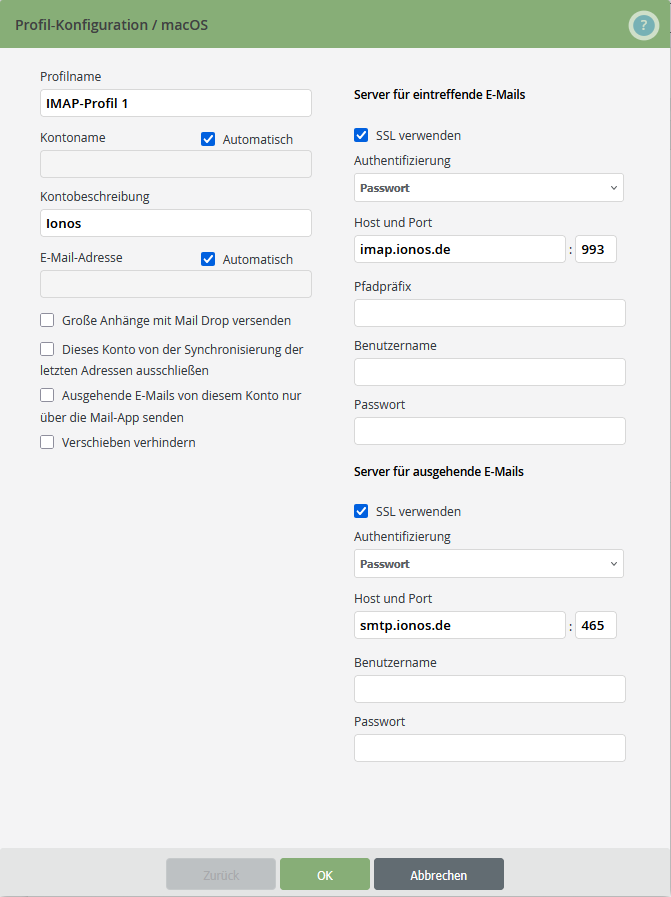
Task: Click the smtp.ionos.de host field
Action: point(459,624)
